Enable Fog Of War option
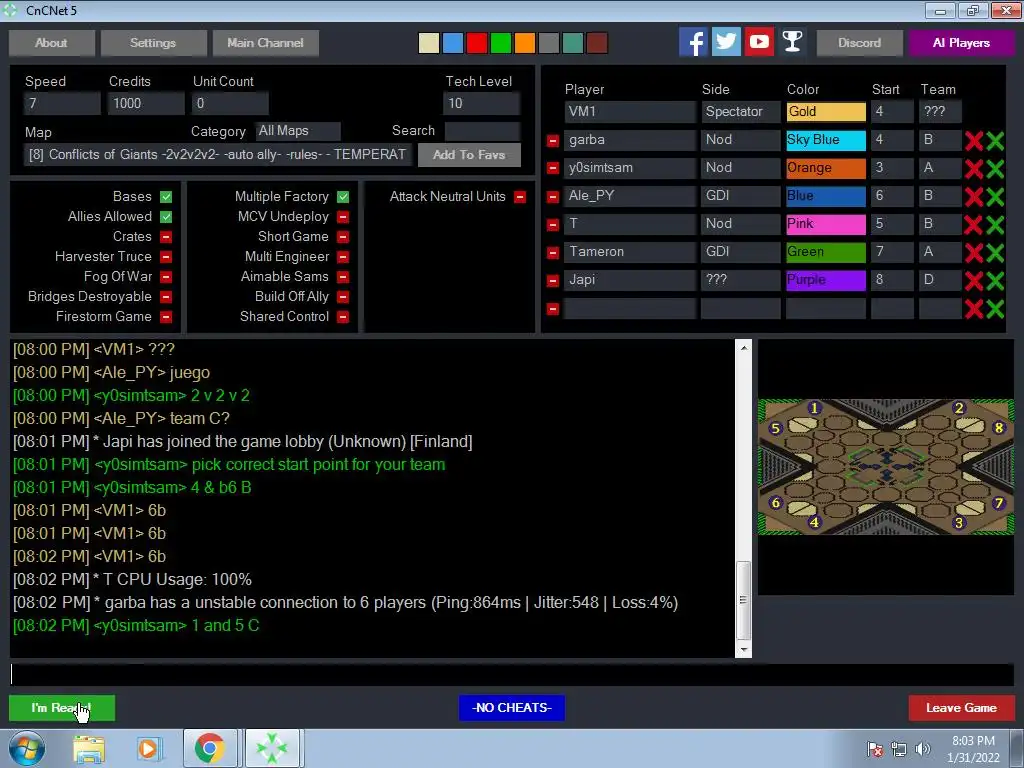The height and width of the screenshot is (768, 1024). 166,277
